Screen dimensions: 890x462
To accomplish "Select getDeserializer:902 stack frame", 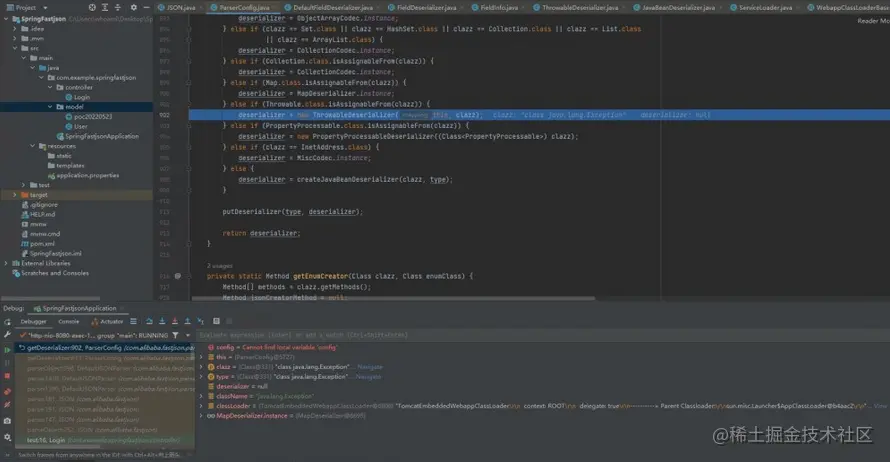I will (104, 347).
